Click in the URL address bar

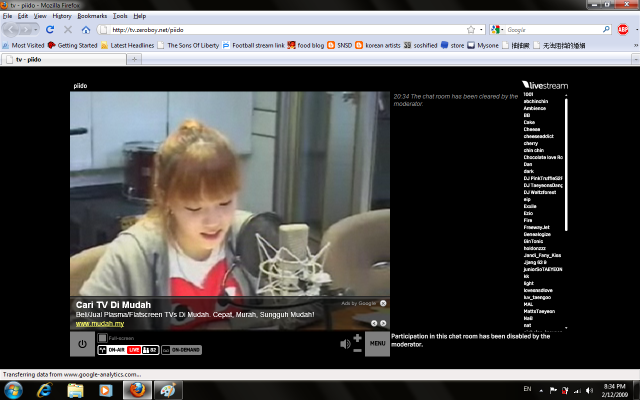click(x=280, y=30)
